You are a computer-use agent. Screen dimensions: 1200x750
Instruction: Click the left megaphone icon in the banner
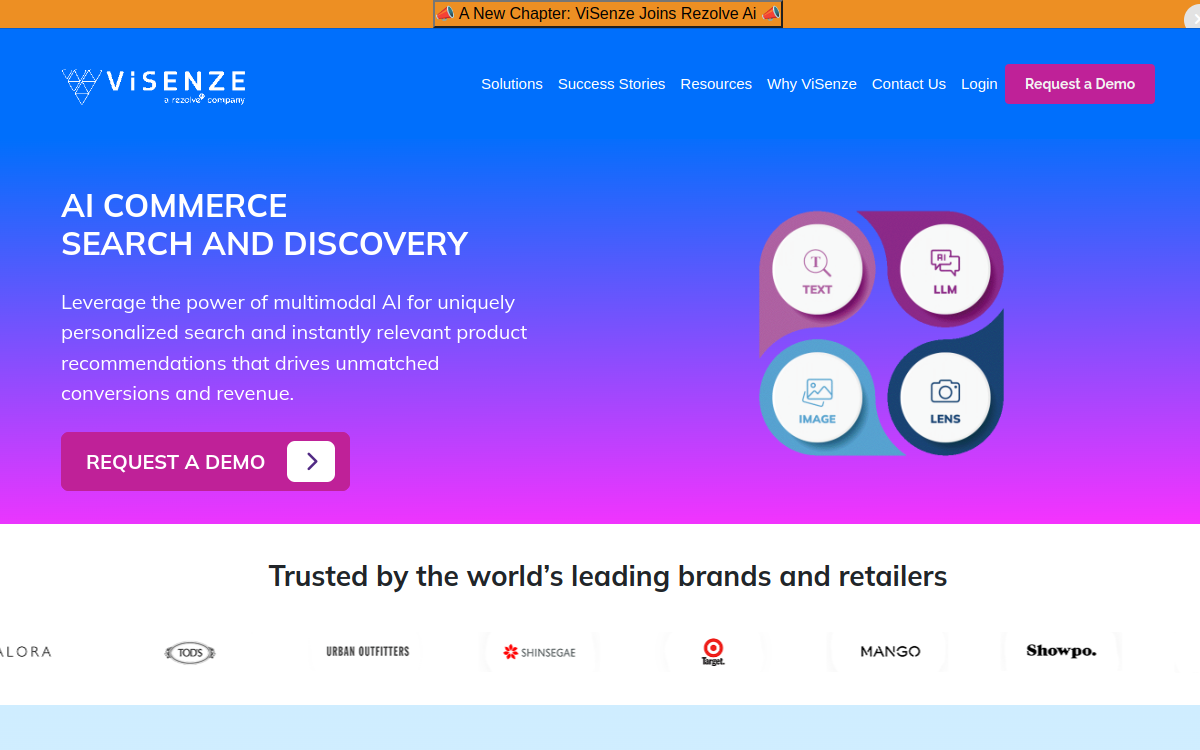(x=446, y=14)
